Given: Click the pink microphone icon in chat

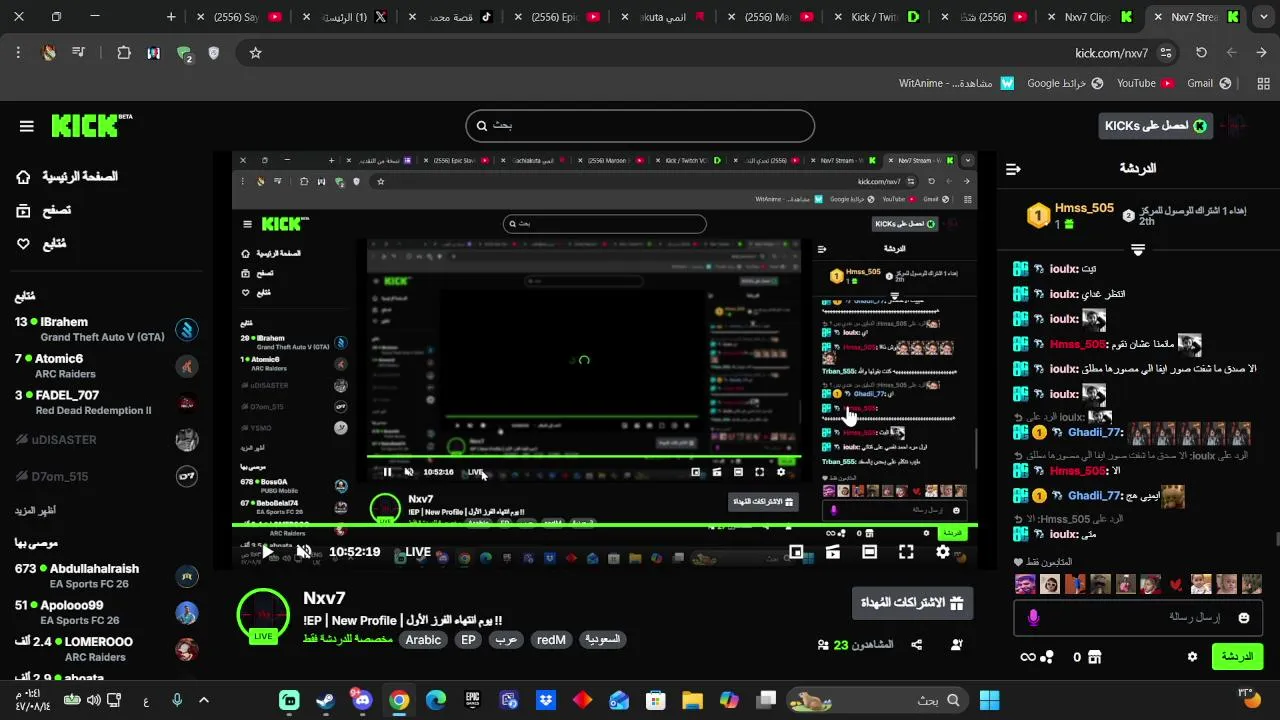Looking at the screenshot, I should (1034, 618).
